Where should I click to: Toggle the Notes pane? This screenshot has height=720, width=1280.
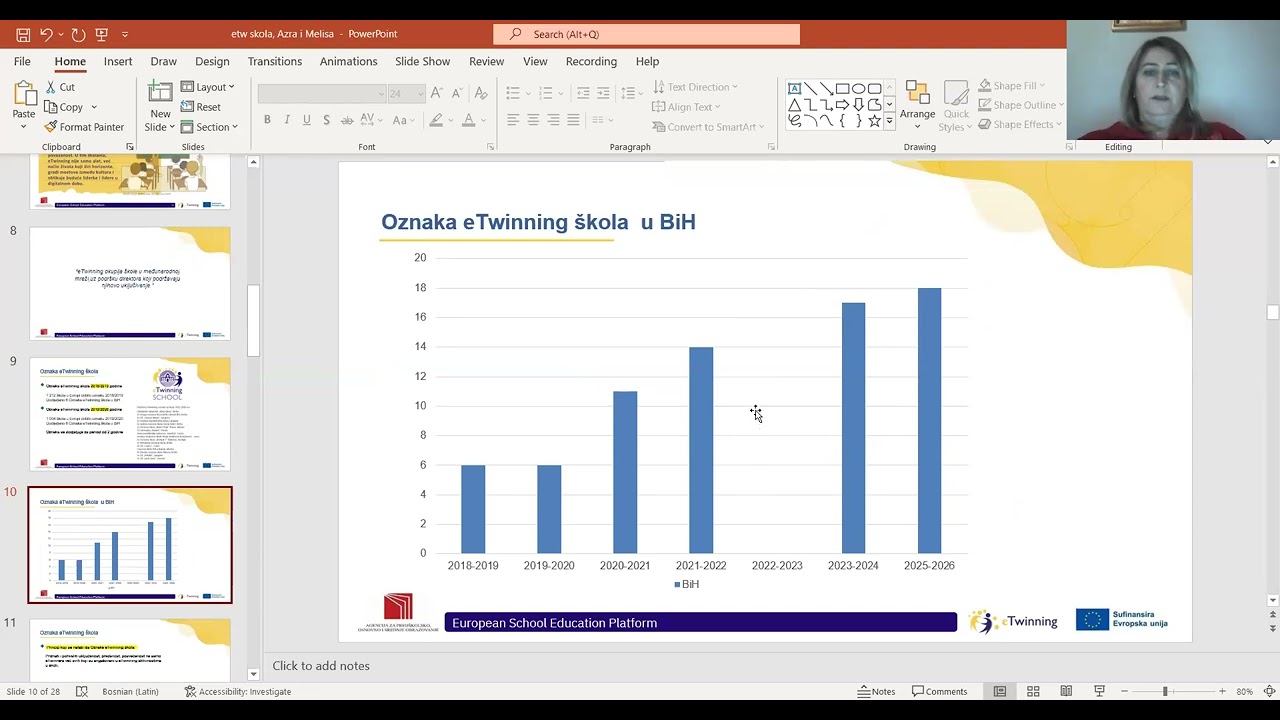pos(877,691)
